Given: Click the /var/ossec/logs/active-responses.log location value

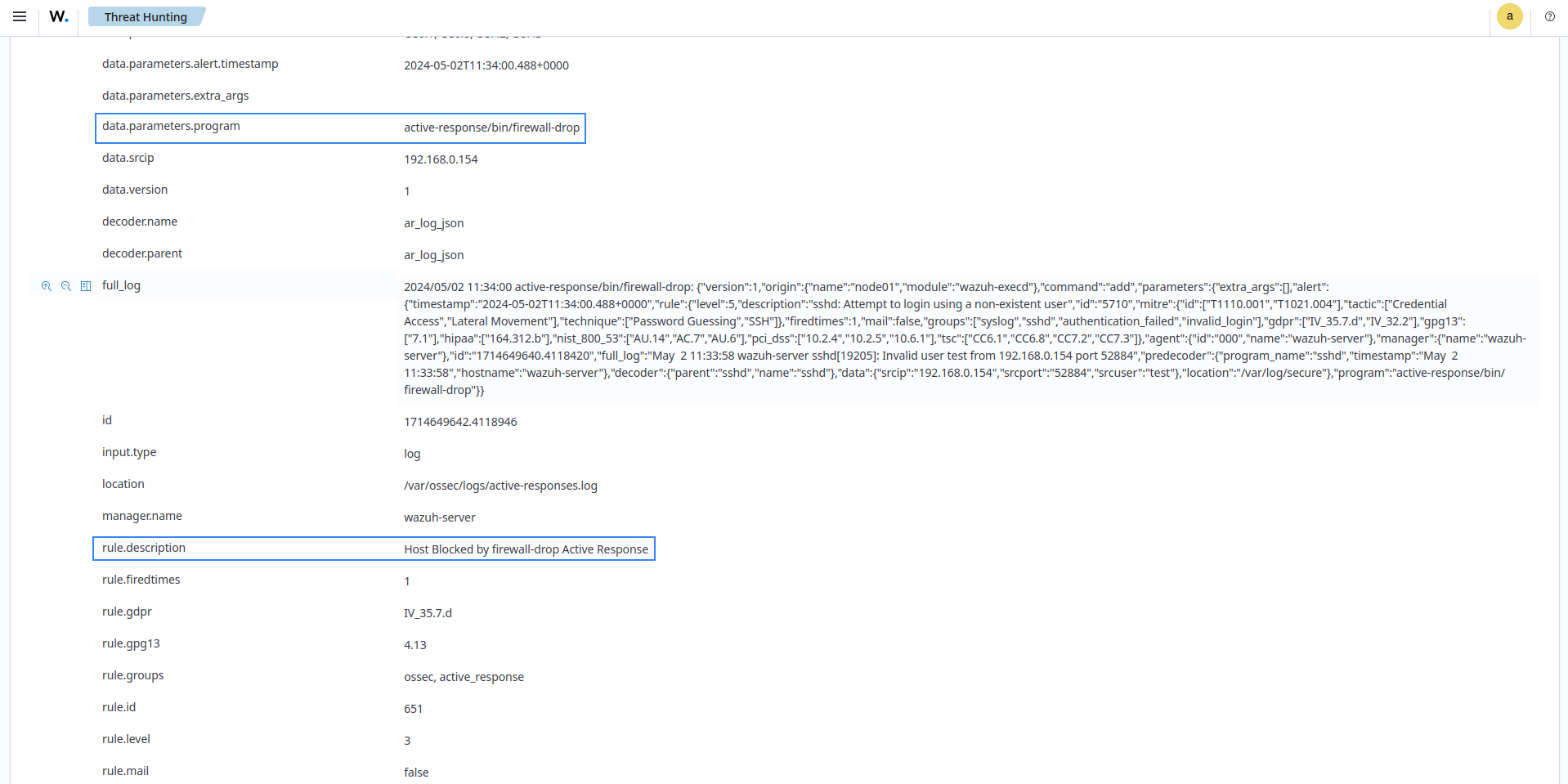Looking at the screenshot, I should (x=500, y=486).
